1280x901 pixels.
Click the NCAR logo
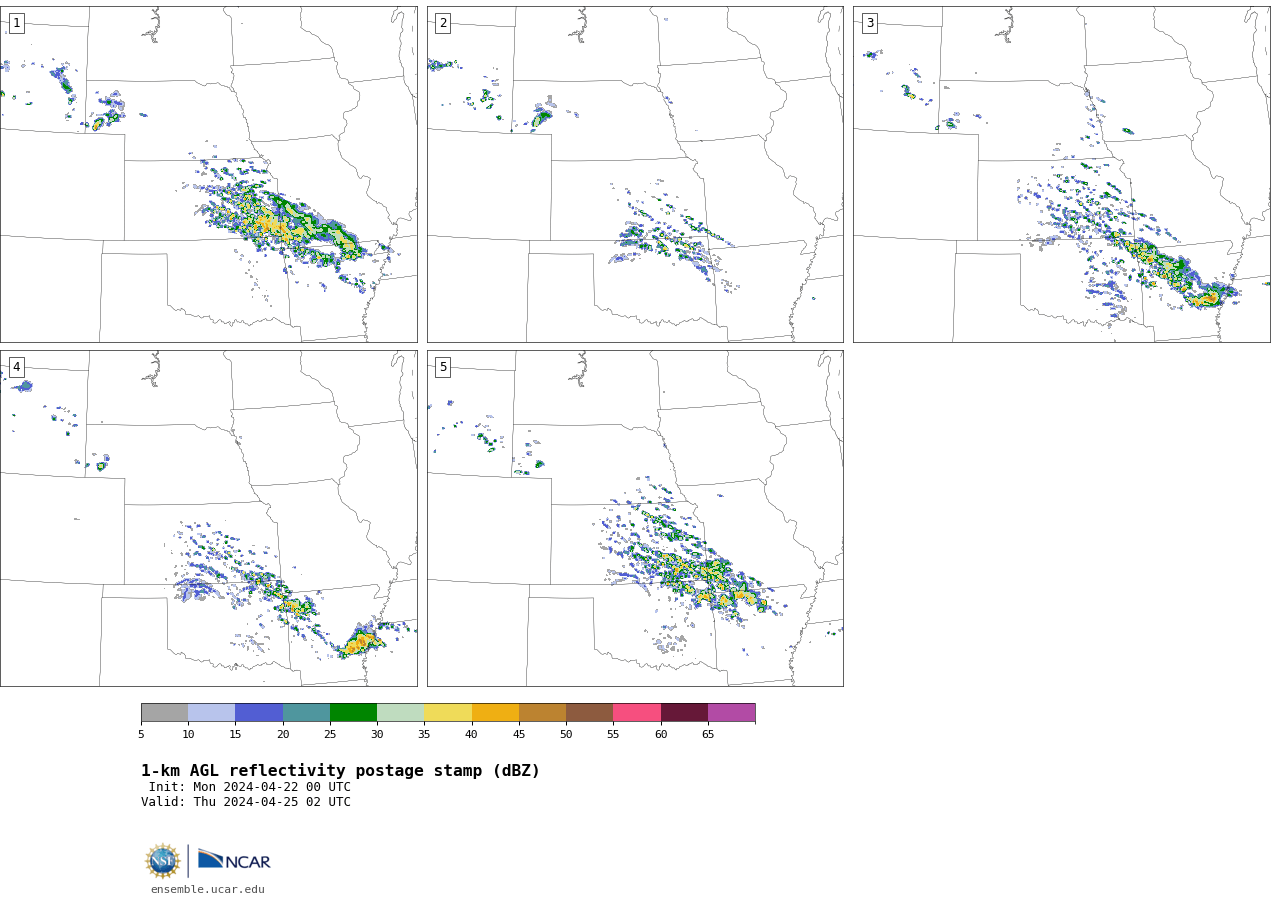[234, 860]
